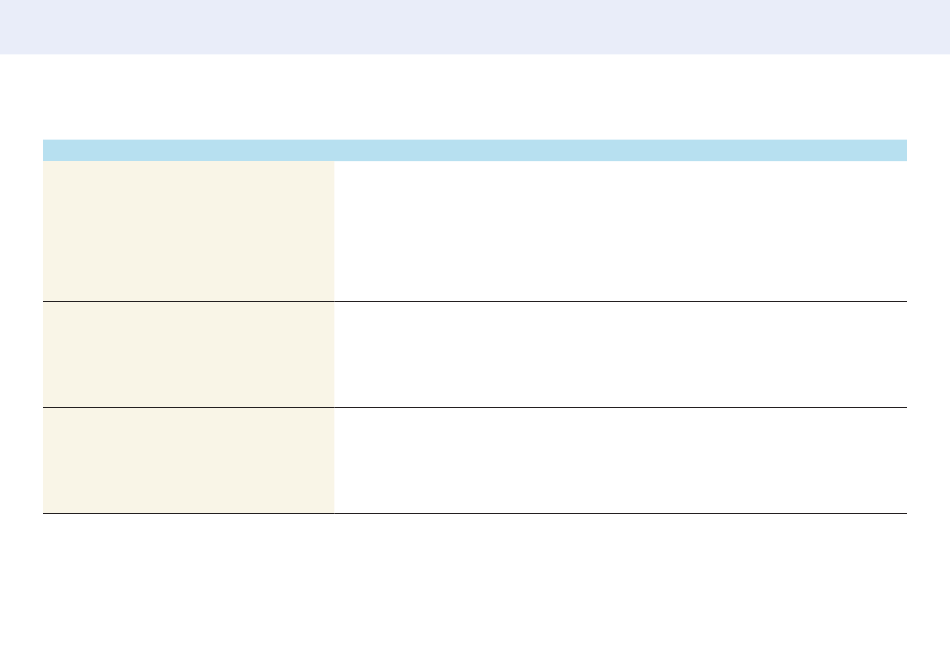
Task: Click the beige and white boundary in third row
Action: click(x=334, y=460)
